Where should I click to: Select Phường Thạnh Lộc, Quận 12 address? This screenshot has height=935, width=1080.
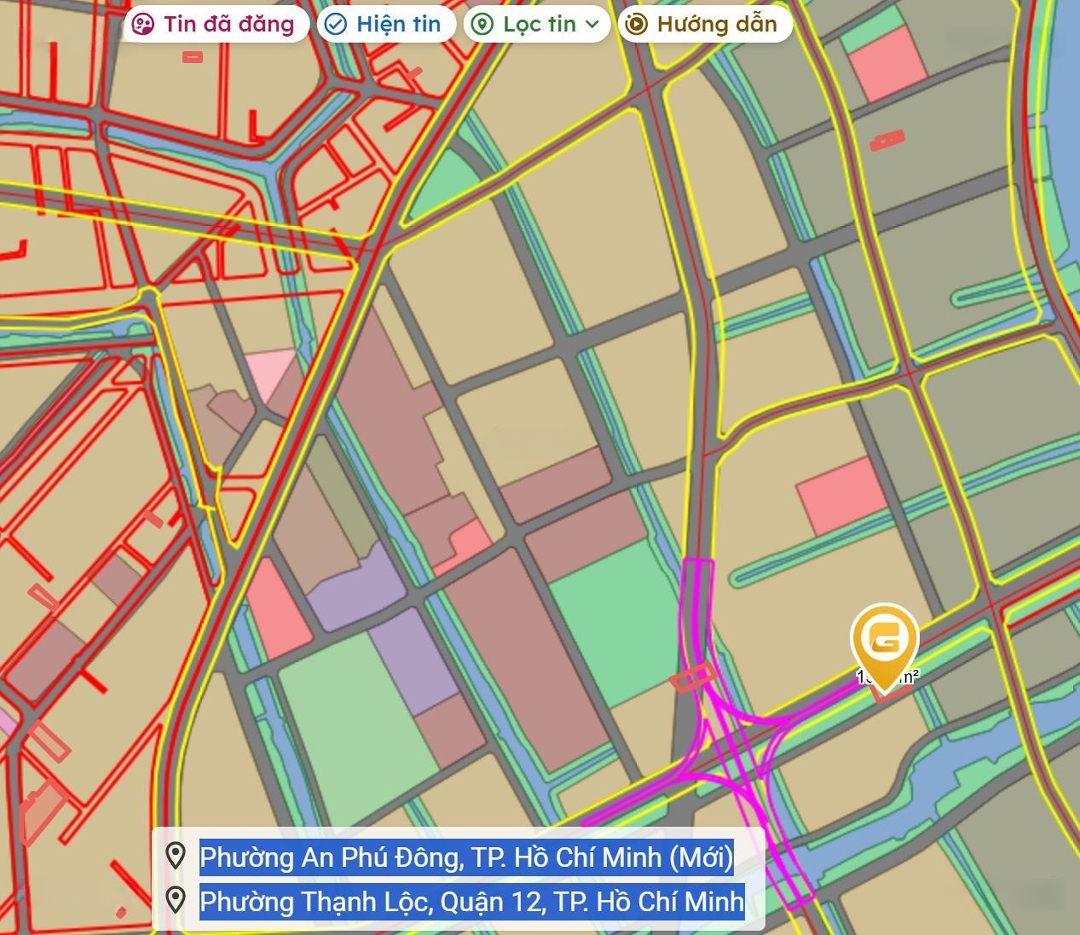(x=471, y=901)
